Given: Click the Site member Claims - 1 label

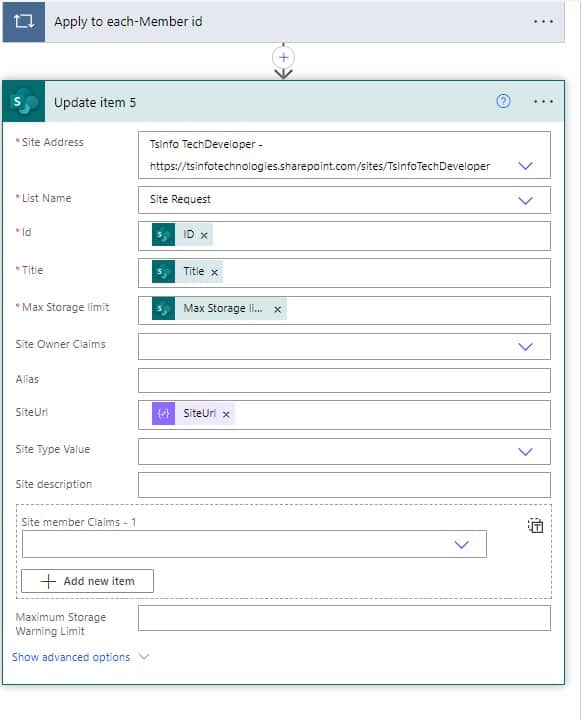Looking at the screenshot, I should coord(79,522).
